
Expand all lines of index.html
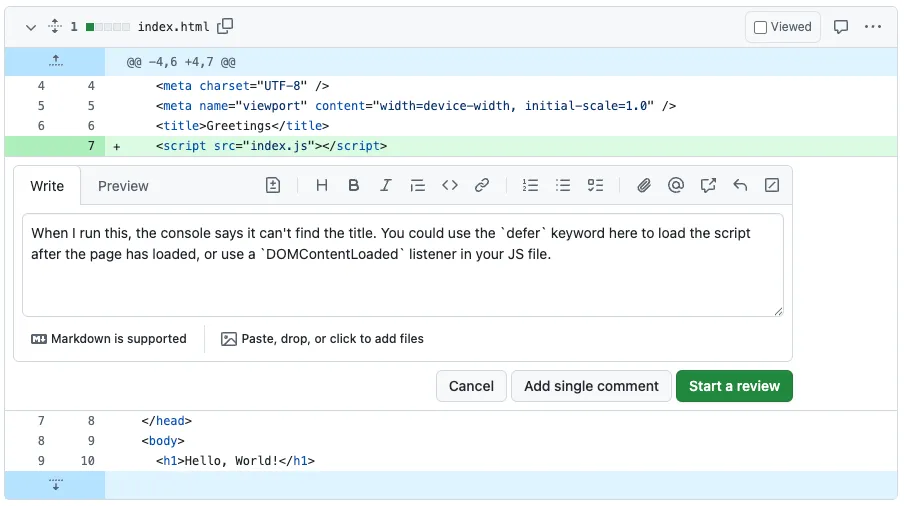[55, 27]
